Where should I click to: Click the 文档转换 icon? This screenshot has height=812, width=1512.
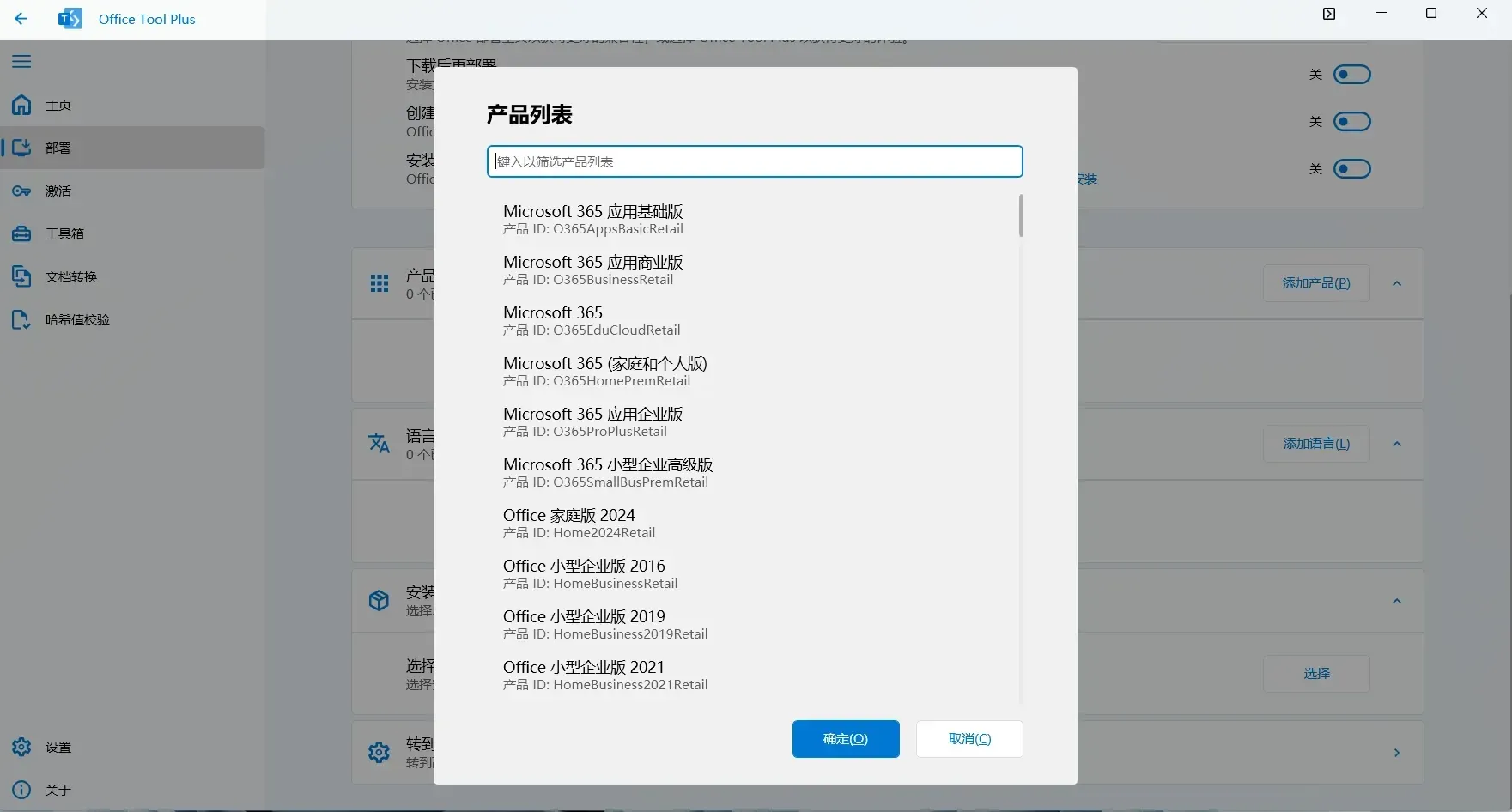(x=21, y=276)
